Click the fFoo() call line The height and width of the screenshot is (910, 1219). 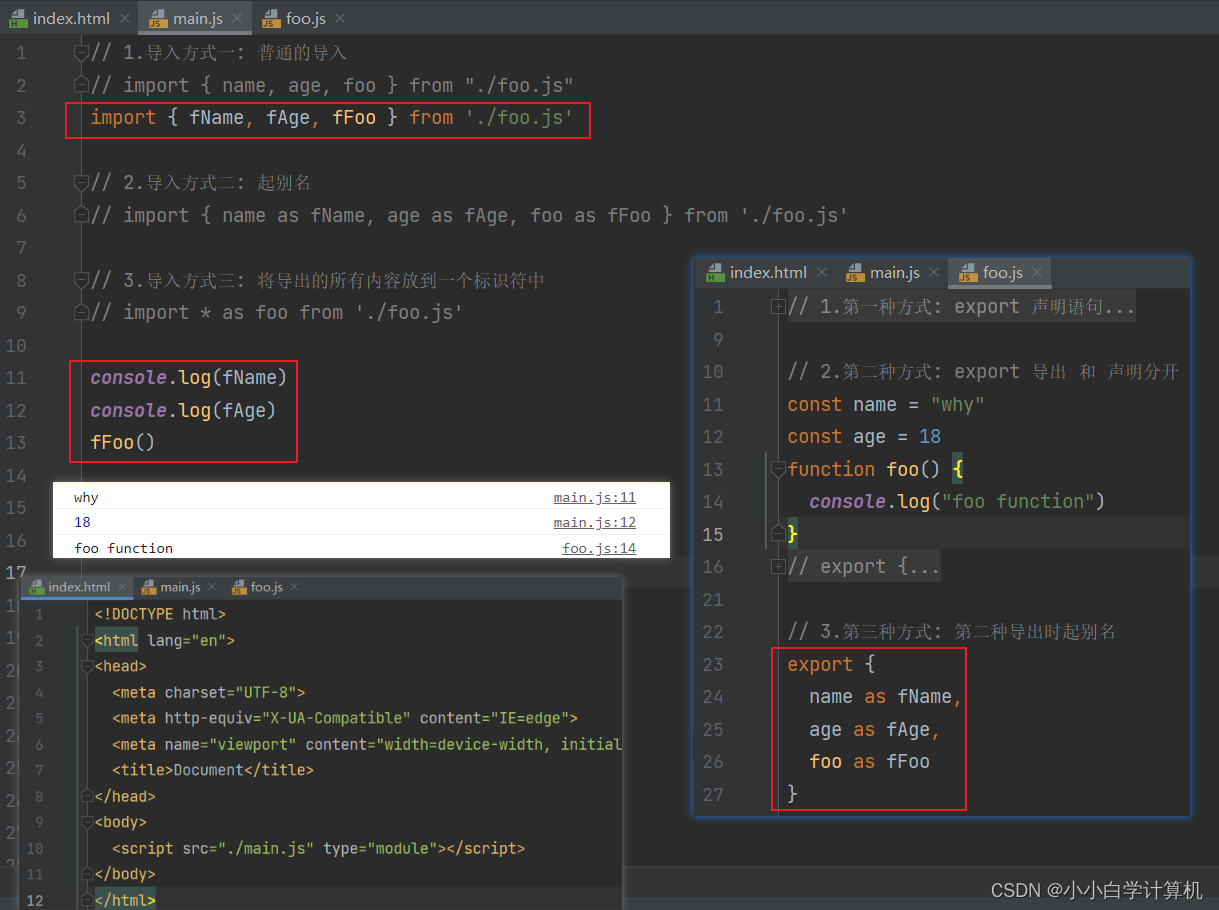(123, 443)
